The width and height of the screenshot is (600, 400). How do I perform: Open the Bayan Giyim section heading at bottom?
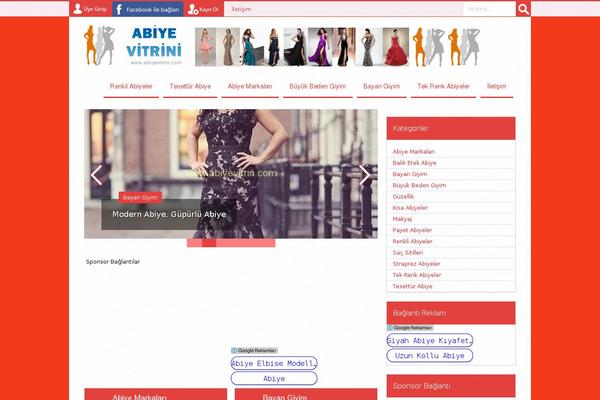click(285, 397)
